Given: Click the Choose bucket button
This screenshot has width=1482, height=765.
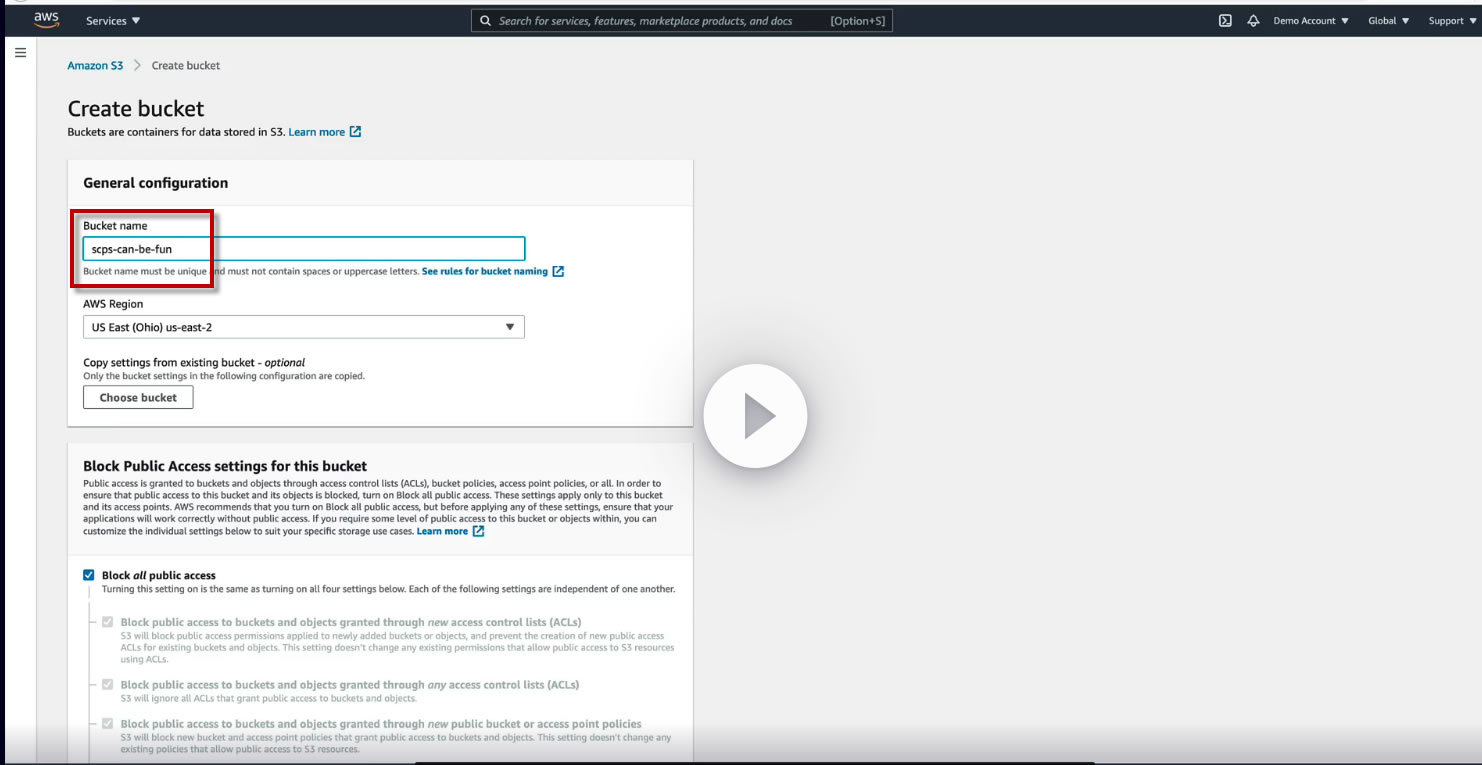Looking at the screenshot, I should 138,397.
